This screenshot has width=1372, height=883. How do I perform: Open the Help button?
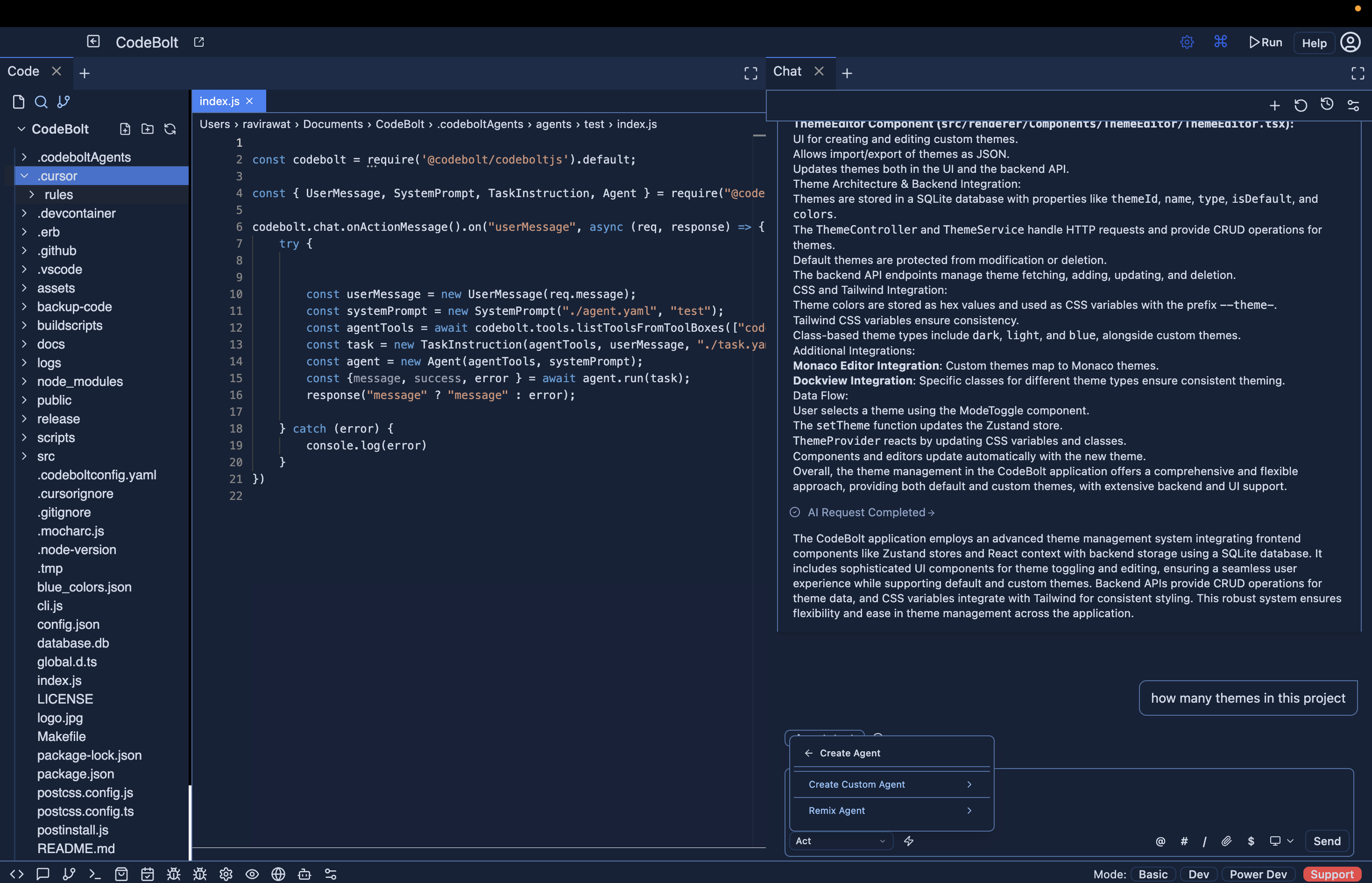(x=1314, y=43)
